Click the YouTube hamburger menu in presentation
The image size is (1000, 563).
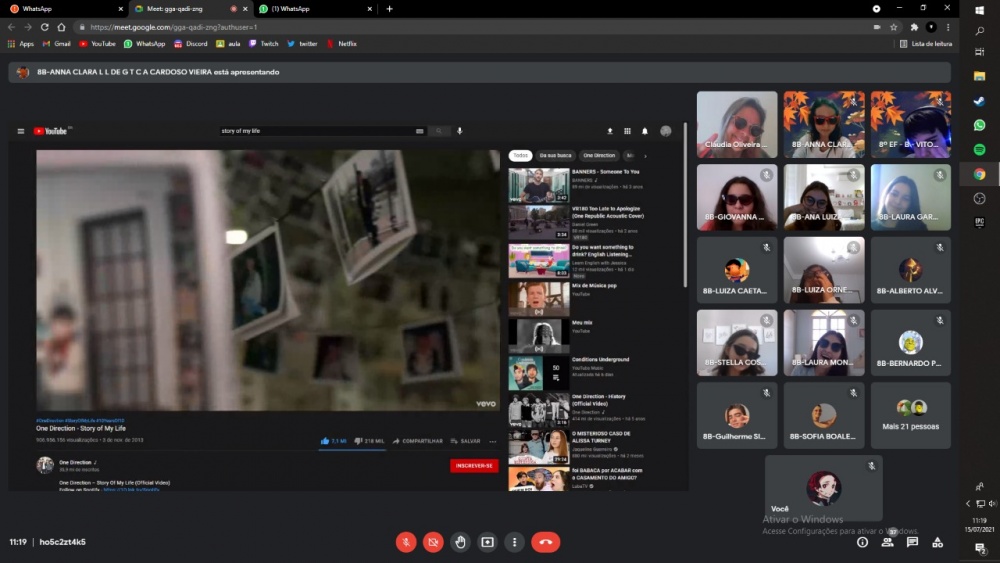[21, 131]
